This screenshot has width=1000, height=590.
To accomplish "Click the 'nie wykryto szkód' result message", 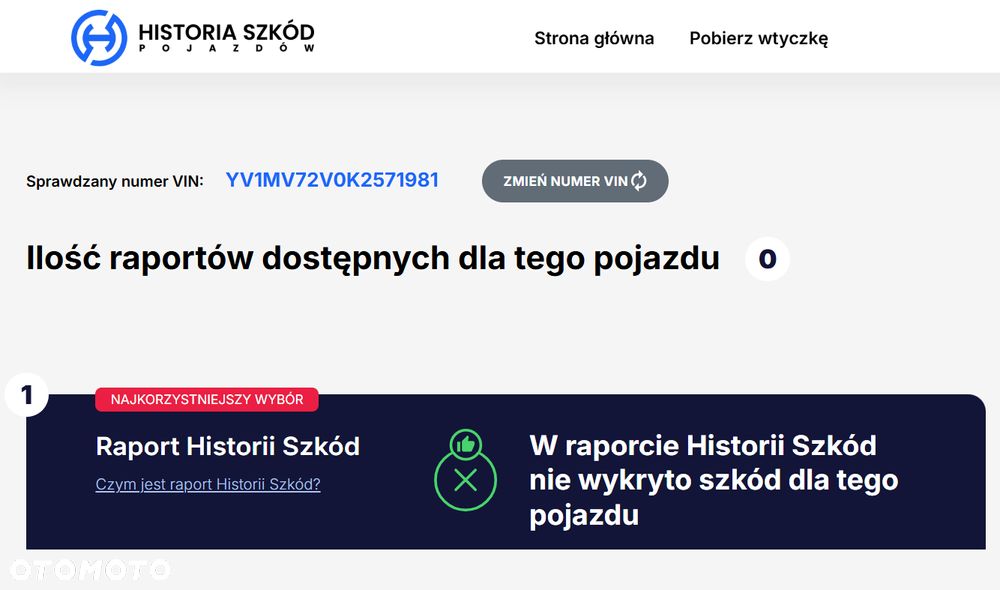I will click(713, 481).
